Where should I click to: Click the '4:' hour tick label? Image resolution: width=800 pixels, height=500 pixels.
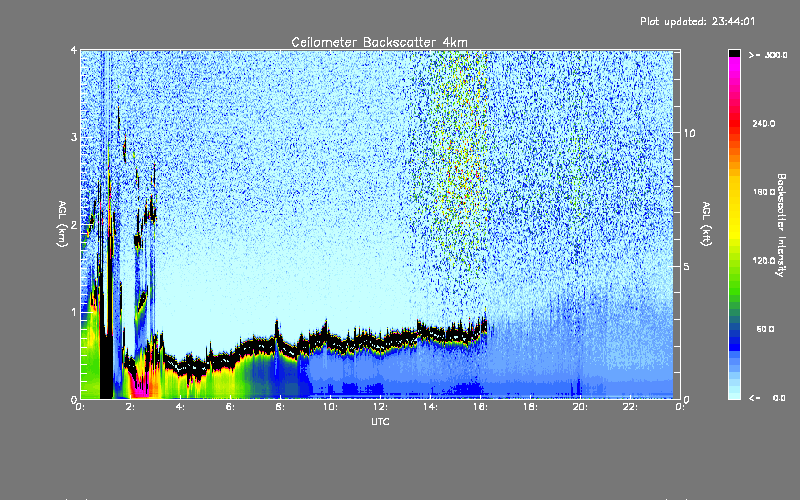coord(181,407)
